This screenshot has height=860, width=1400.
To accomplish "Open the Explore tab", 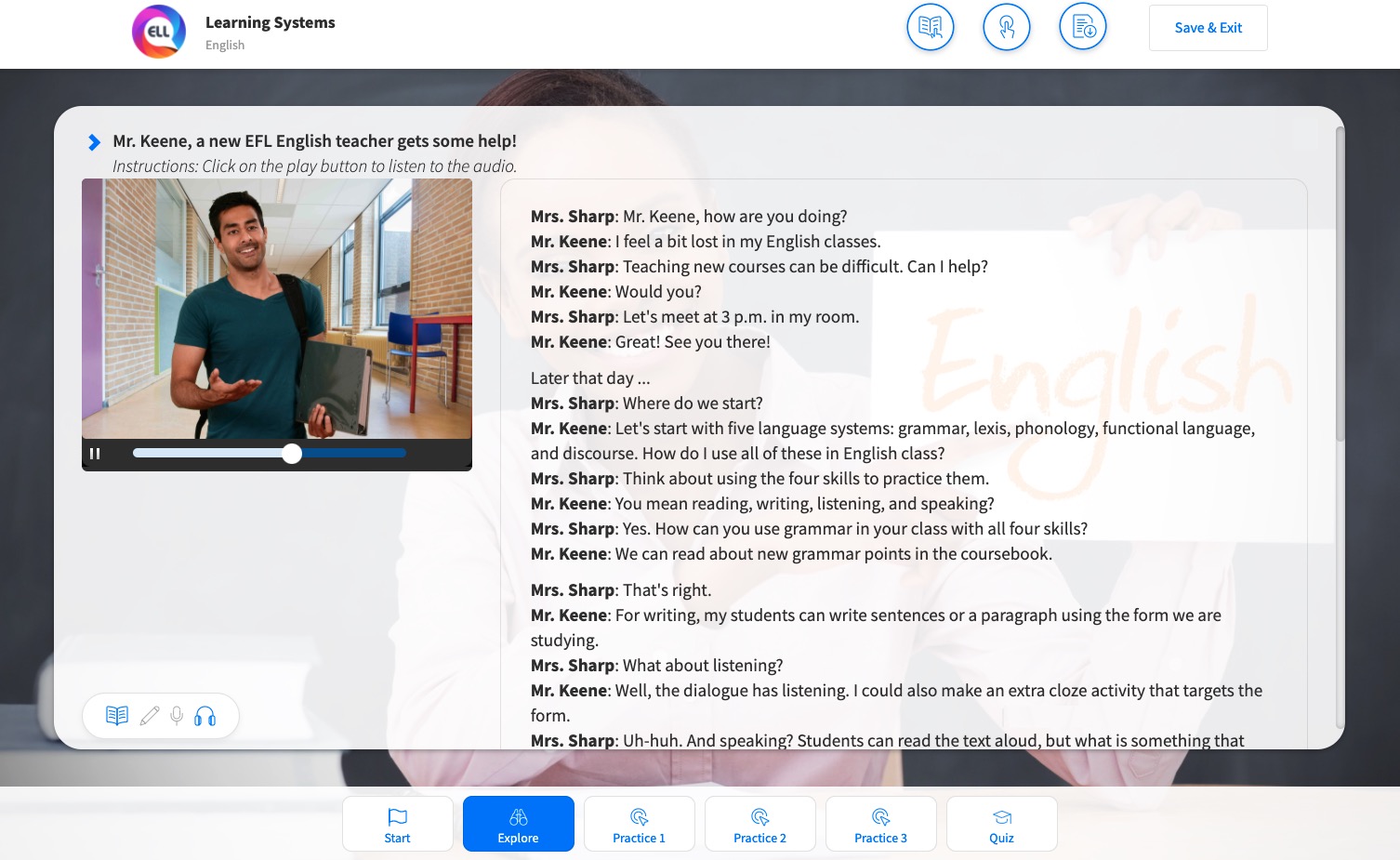I will pyautogui.click(x=519, y=824).
